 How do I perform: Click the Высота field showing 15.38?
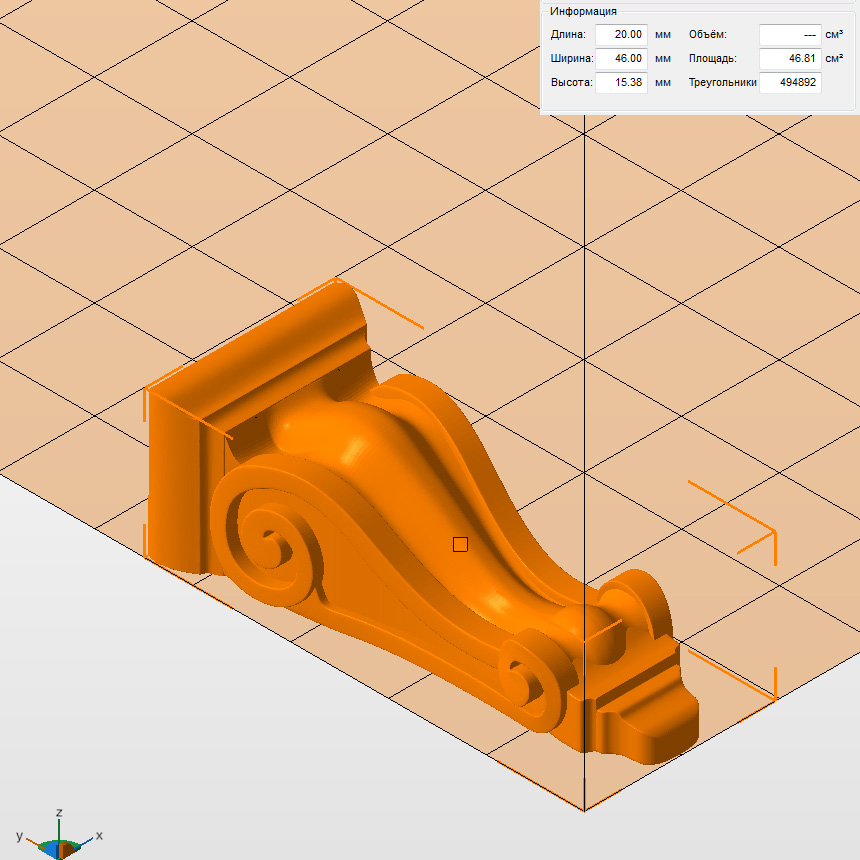[x=621, y=82]
